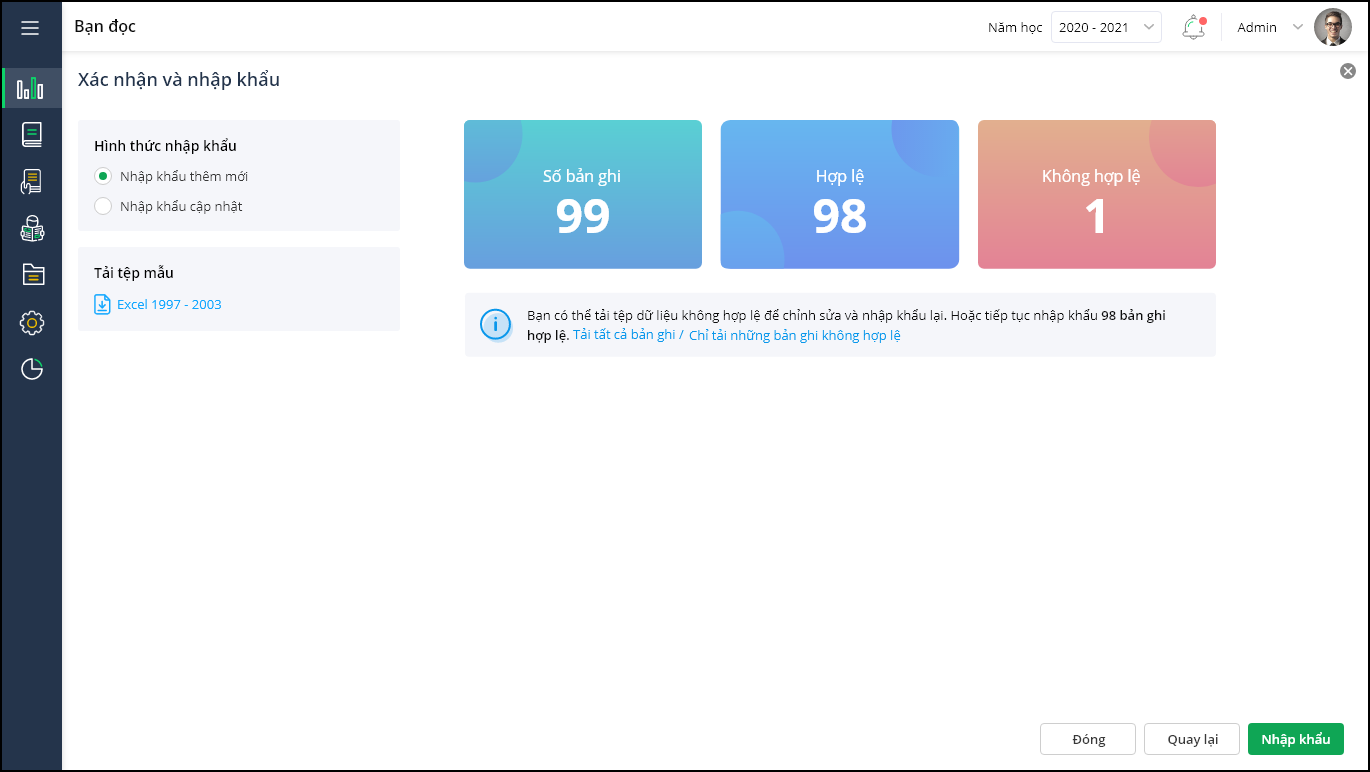Open the bar chart dashboard icon

[x=31, y=88]
